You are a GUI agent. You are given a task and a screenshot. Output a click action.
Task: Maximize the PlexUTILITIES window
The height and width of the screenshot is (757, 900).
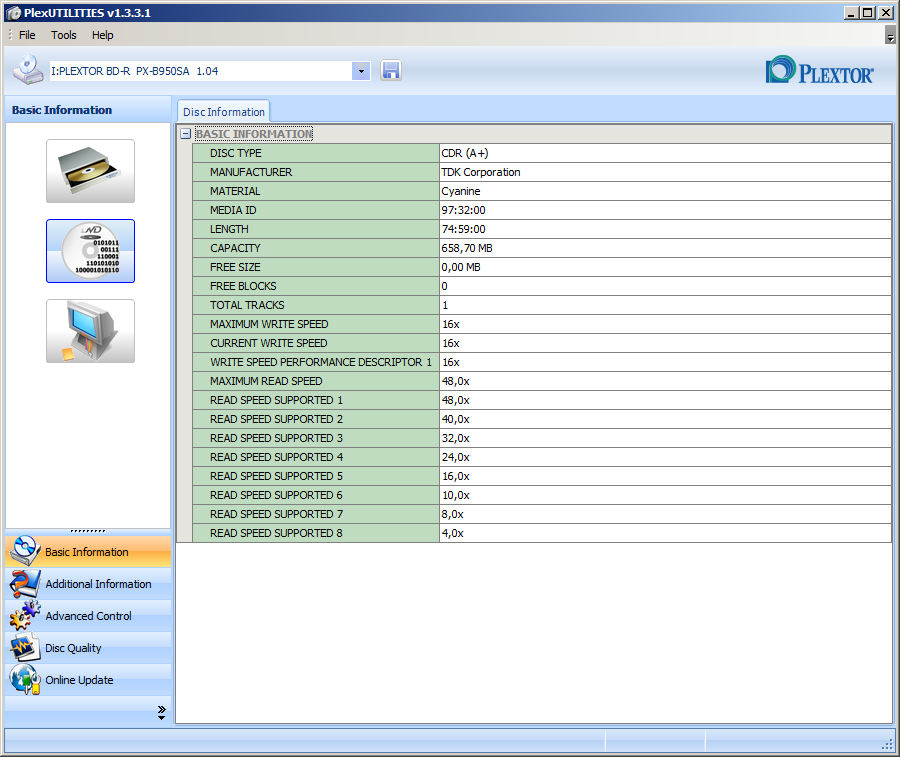click(x=868, y=13)
